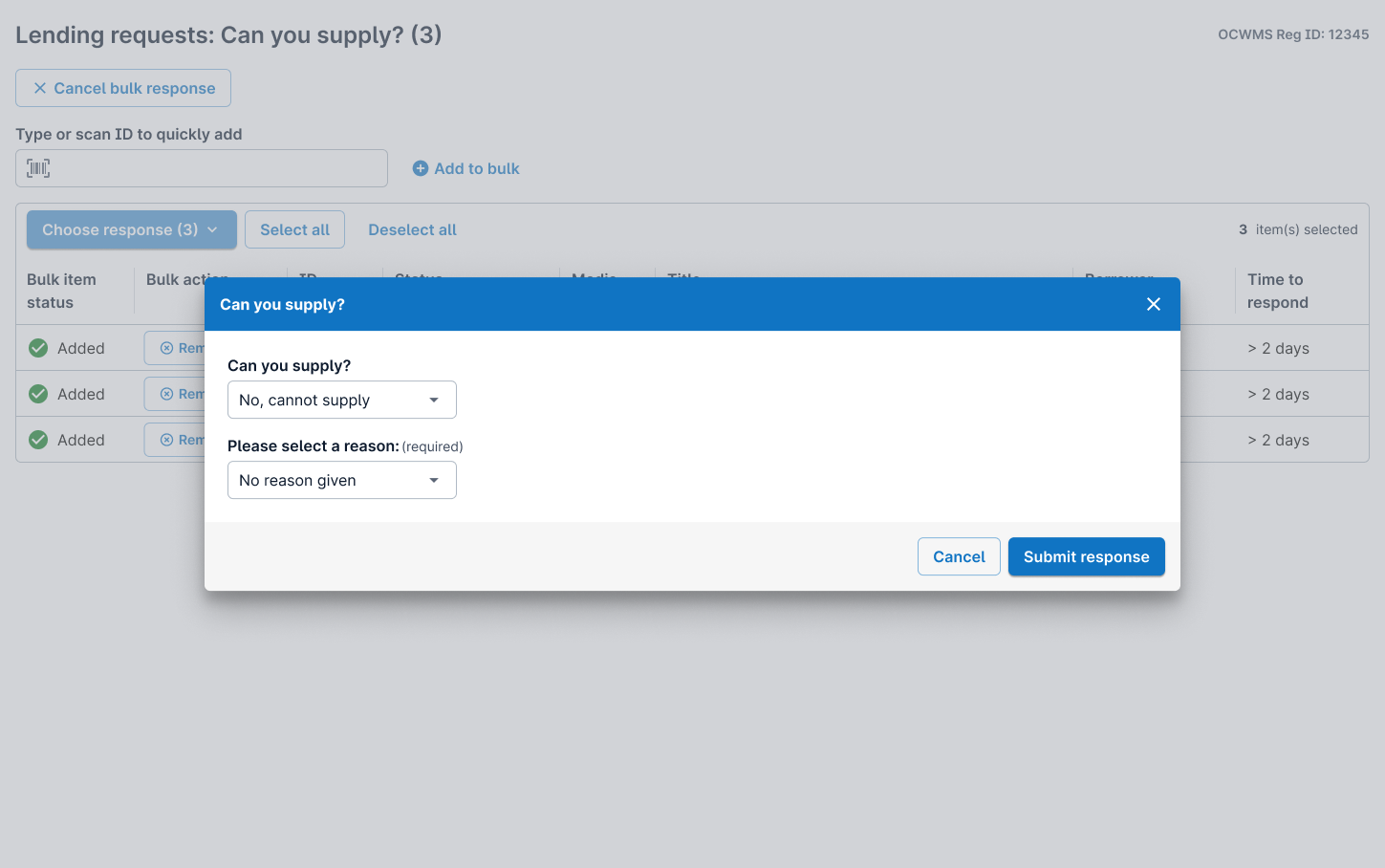This screenshot has width=1385, height=868.
Task: Click Deselect all link
Action: 412,229
